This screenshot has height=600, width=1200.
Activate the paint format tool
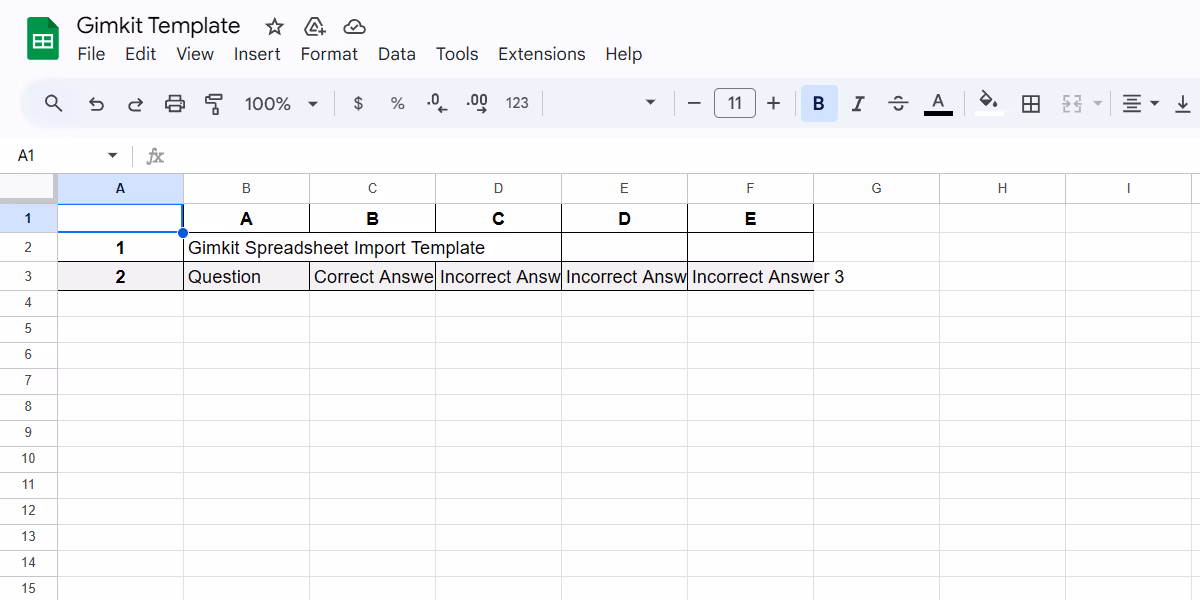[214, 103]
